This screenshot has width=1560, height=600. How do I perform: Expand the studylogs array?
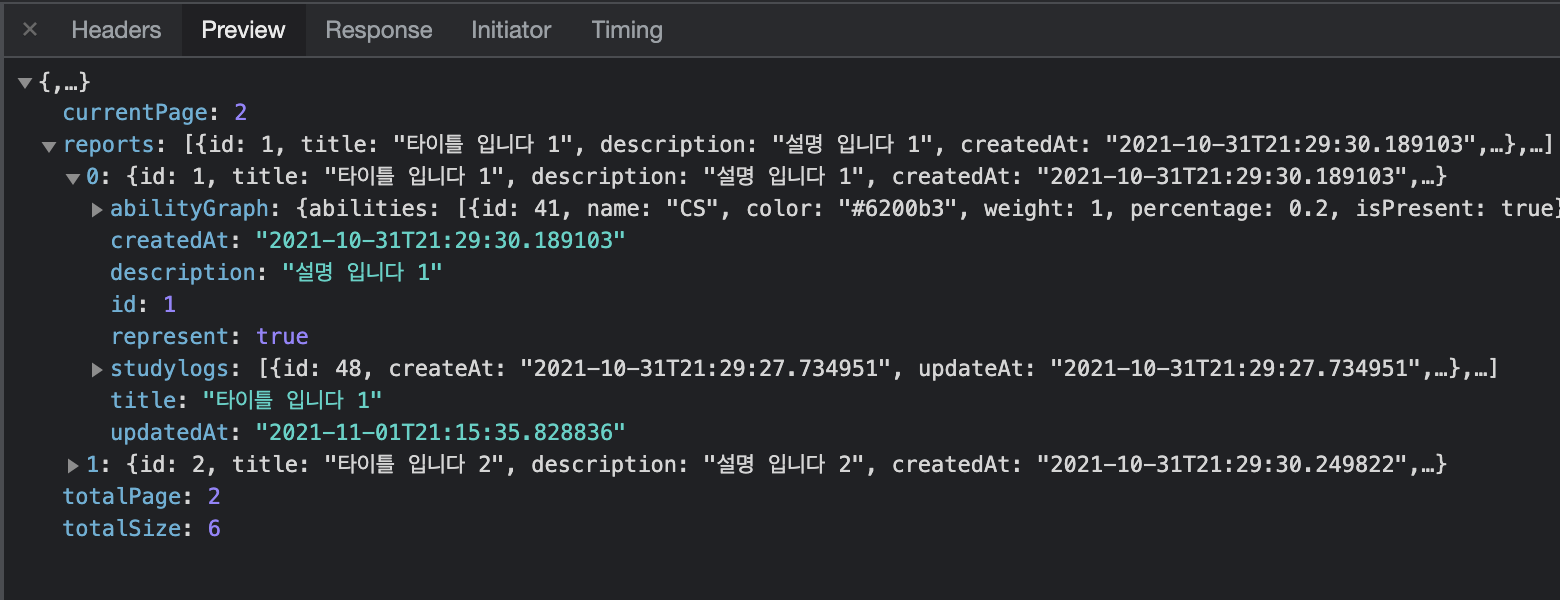coord(96,368)
